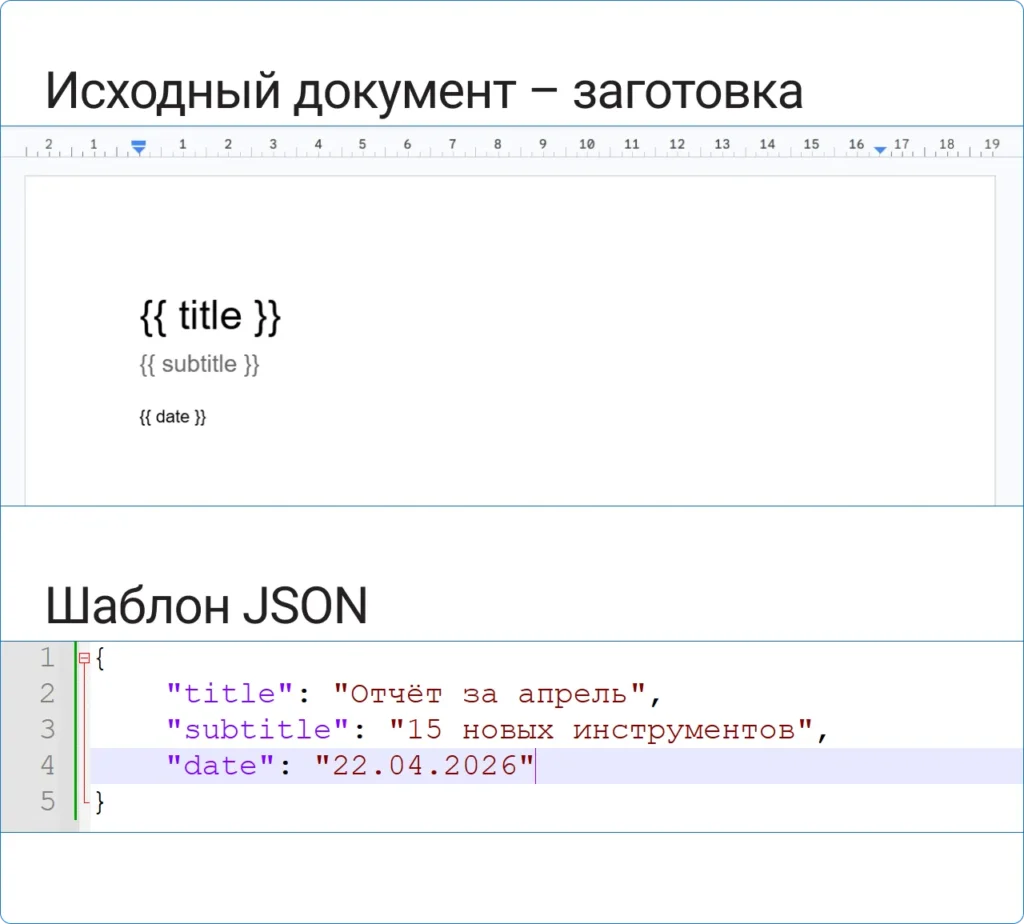Screen dimensions: 1024x924
Task: Click the {{ date }} placeholder text
Action: pos(172,417)
